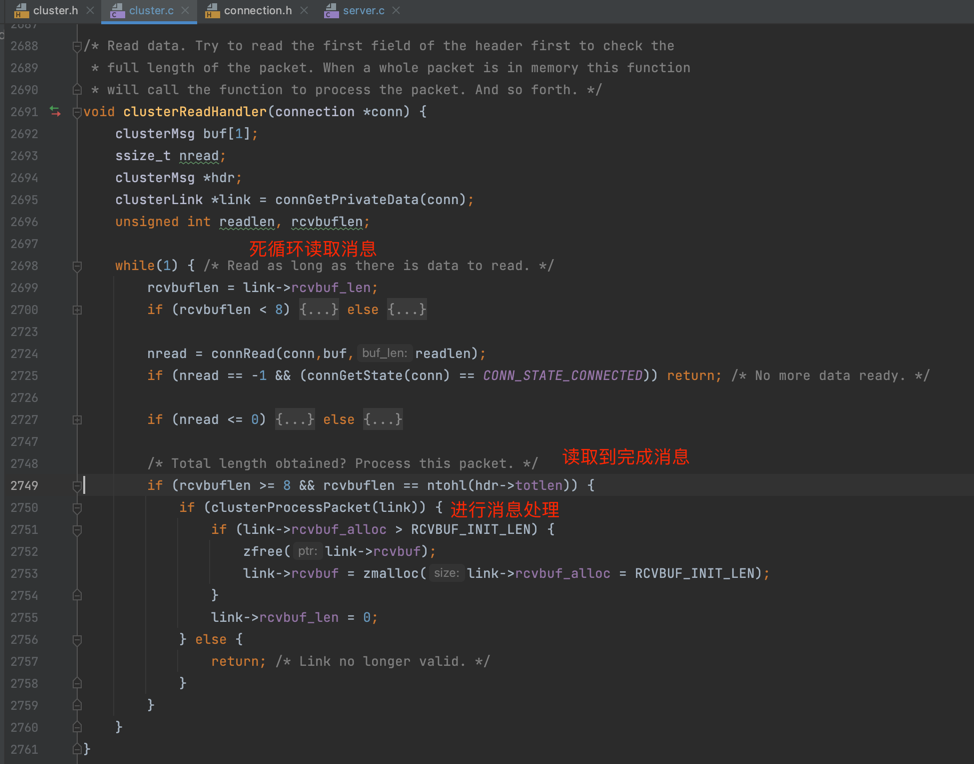Screen dimensions: 974x764
Task: Collapse the clusterProcessPacket if fold at line 2750
Action: [77, 507]
